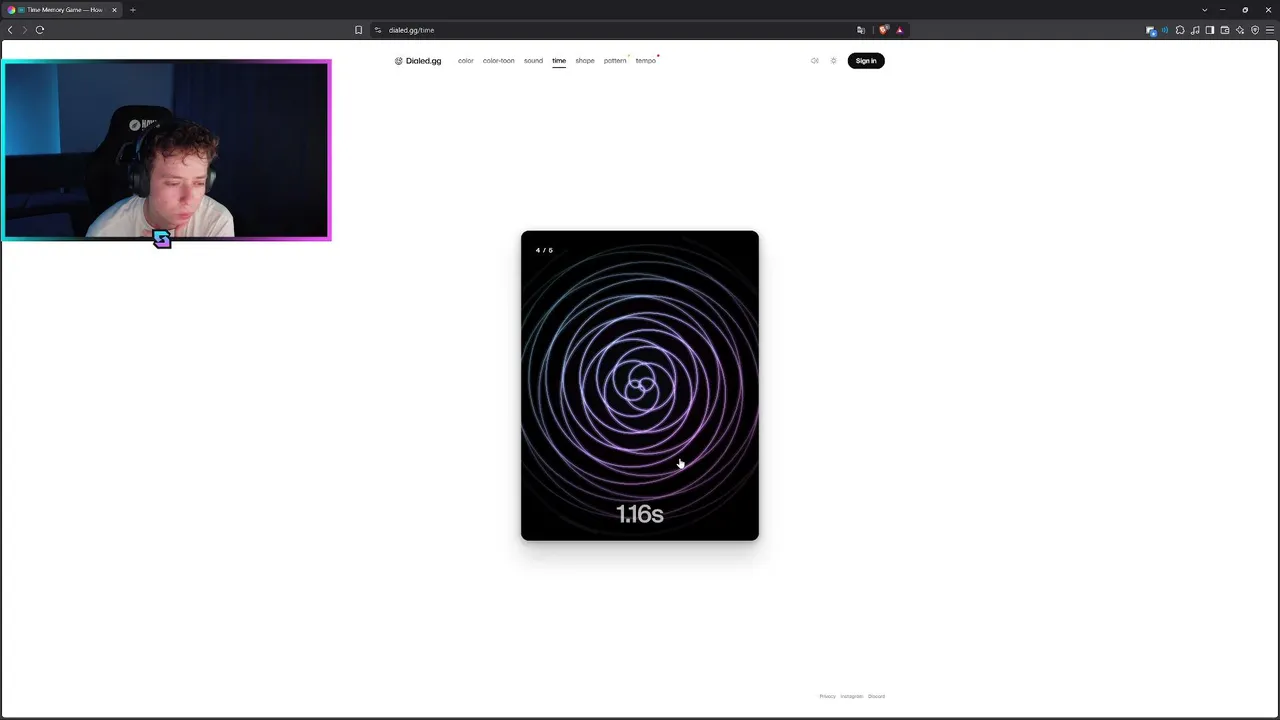
Task: Click the 4 / 5 round counter
Action: click(544, 250)
